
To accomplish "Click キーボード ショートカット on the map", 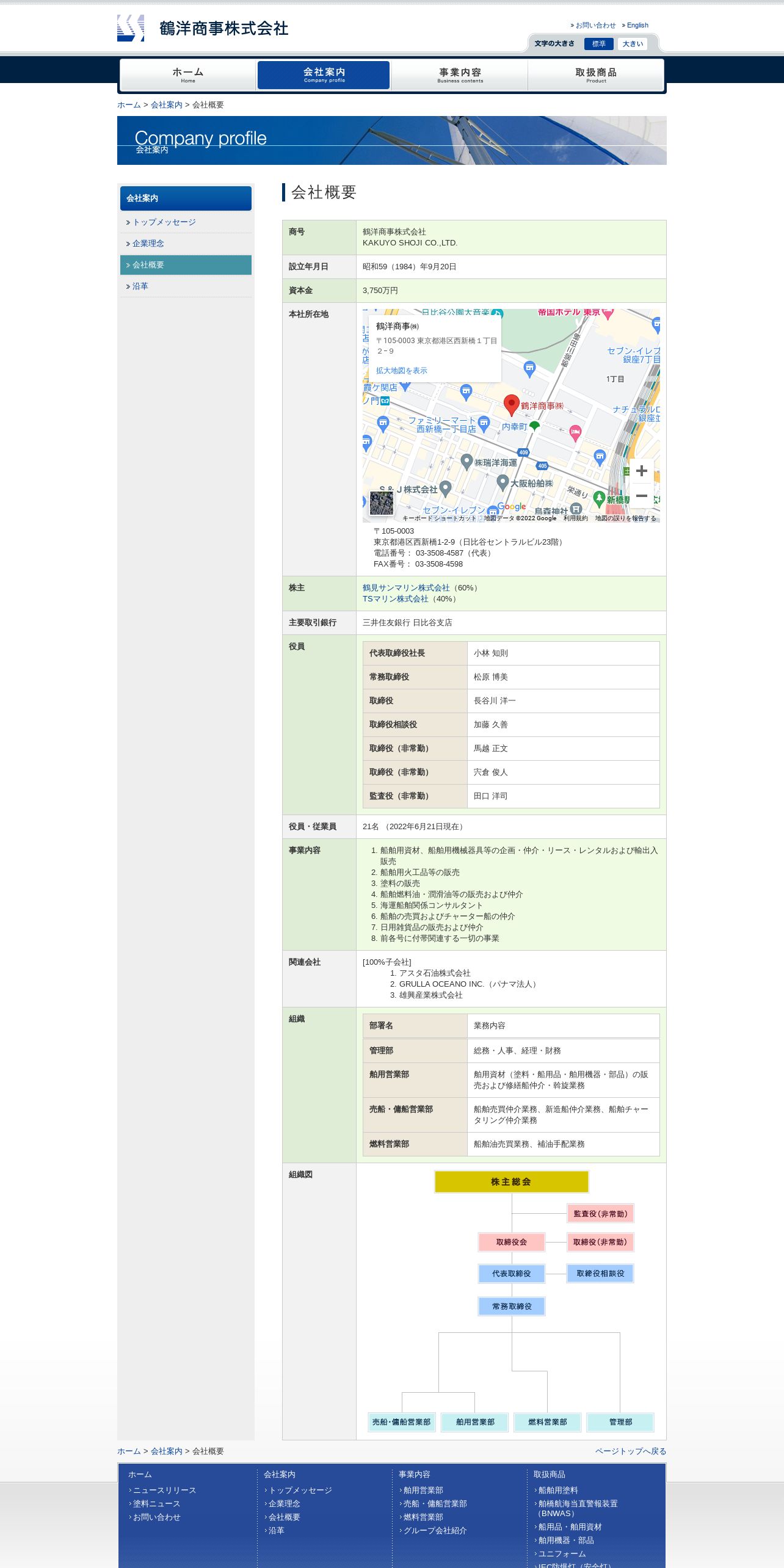I will point(439,518).
